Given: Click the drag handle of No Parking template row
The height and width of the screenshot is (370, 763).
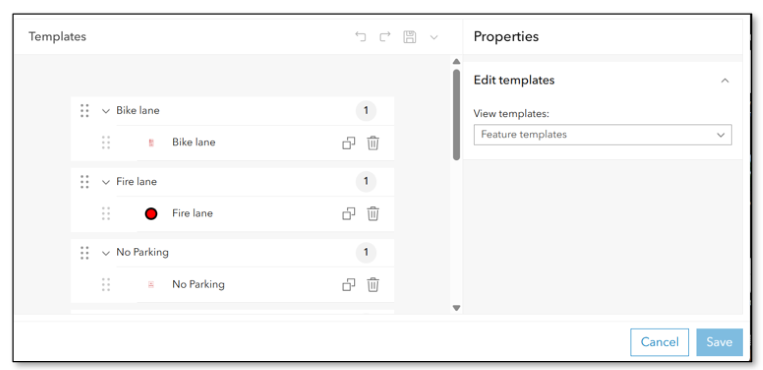Looking at the screenshot, I should click(x=106, y=284).
